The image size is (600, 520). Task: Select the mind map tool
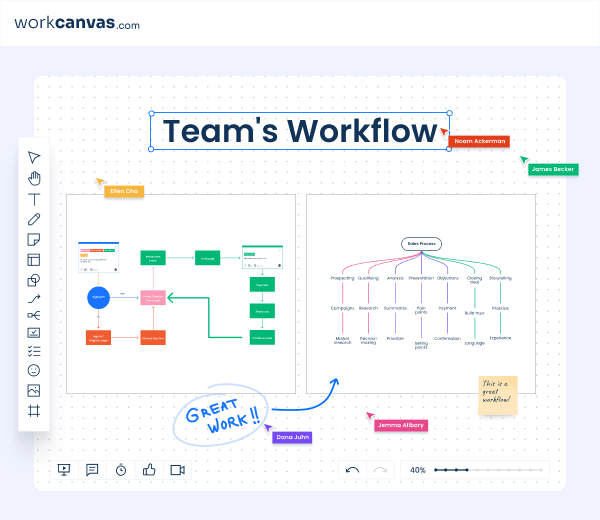coord(34,315)
